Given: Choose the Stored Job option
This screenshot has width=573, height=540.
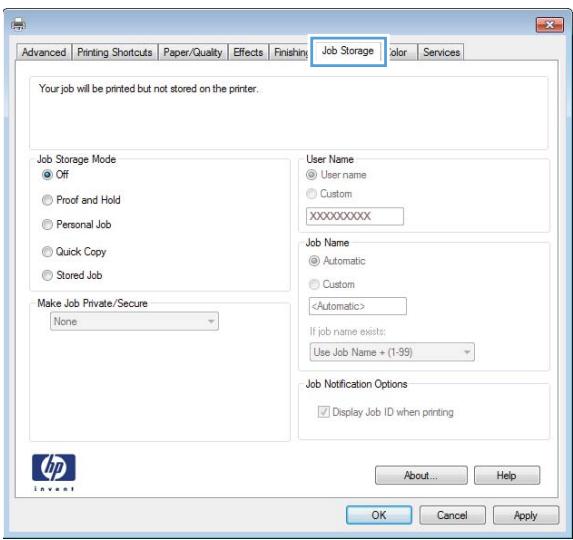Looking at the screenshot, I should click(x=72, y=275).
